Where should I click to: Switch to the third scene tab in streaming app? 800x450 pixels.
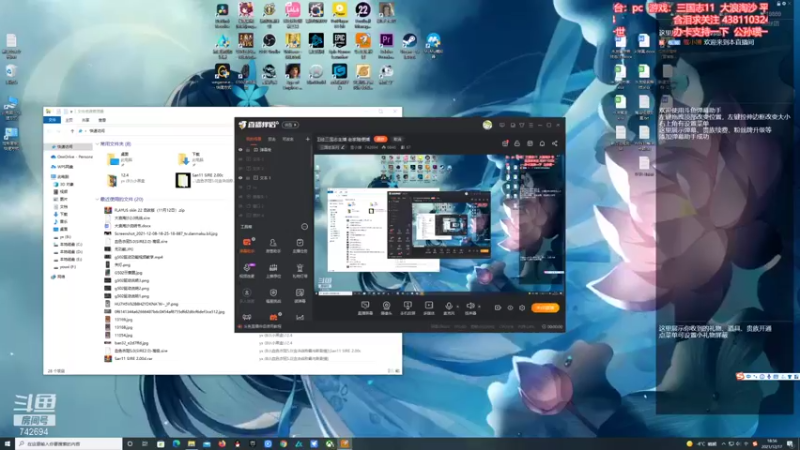(x=288, y=139)
